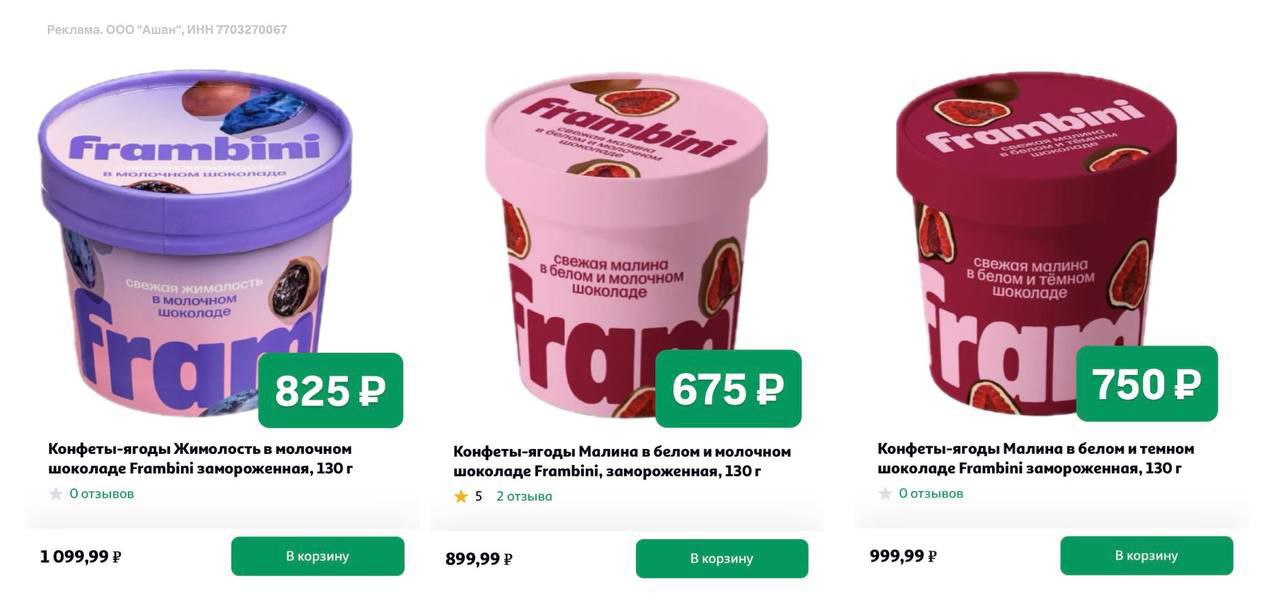This screenshot has width=1280, height=605.
Task: Click the 899,99 ₽ price label
Action: coord(479,559)
